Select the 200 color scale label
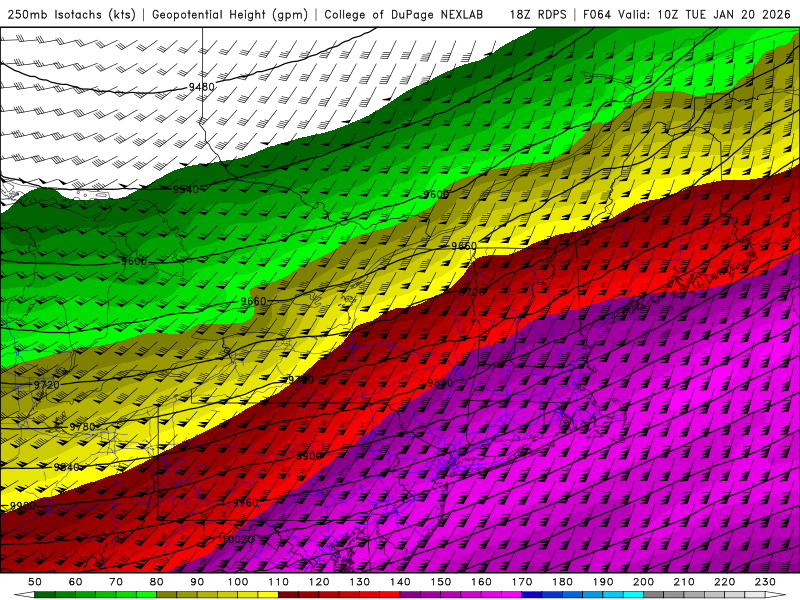Image resolution: width=800 pixels, height=600 pixels. (643, 582)
